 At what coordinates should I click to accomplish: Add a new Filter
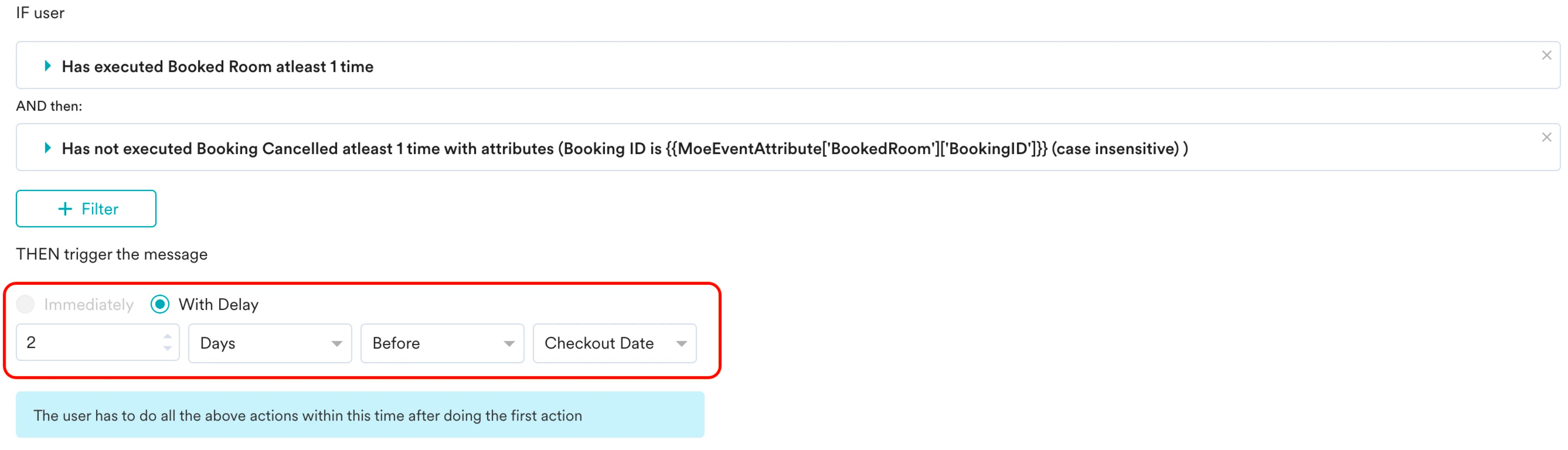(86, 209)
